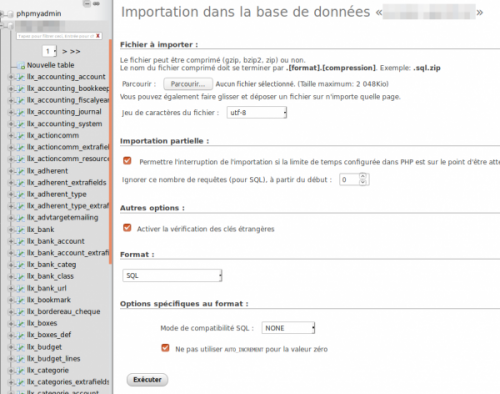The image size is (500, 394).
Task: Click the llx_advtargetemailing table icon
Action: [21, 218]
